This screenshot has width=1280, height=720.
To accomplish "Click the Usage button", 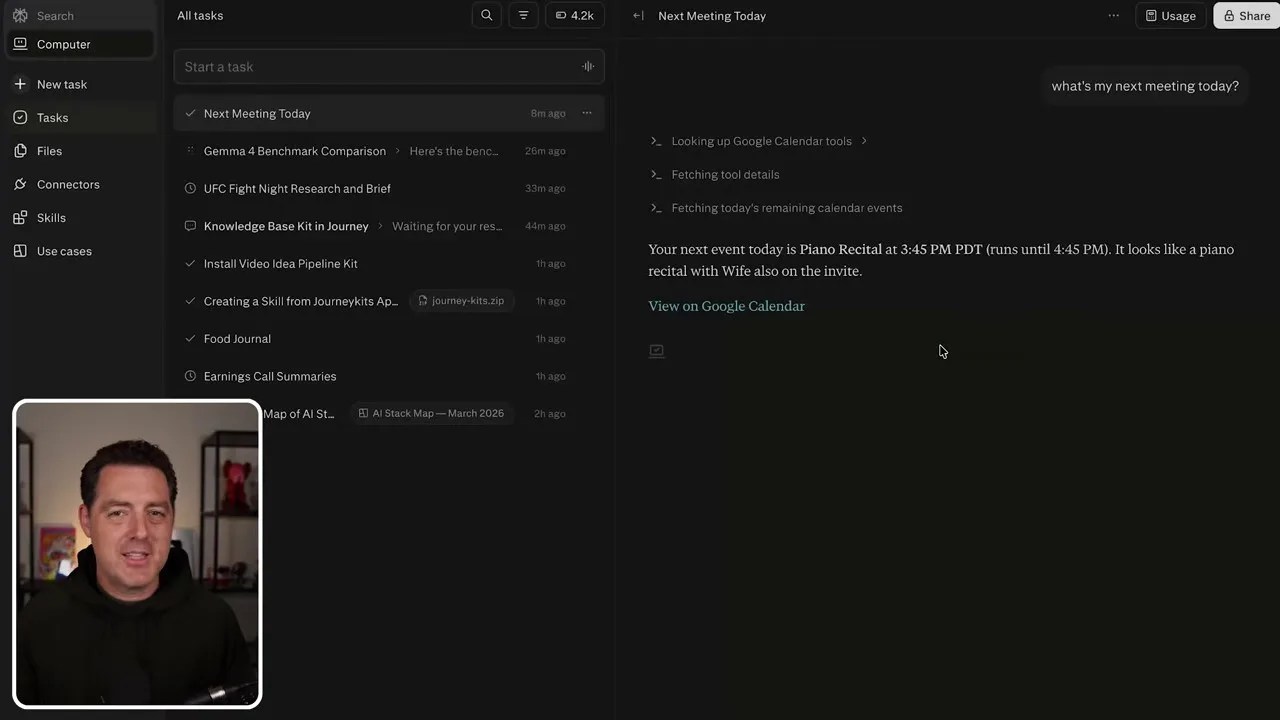I will pos(1171,16).
